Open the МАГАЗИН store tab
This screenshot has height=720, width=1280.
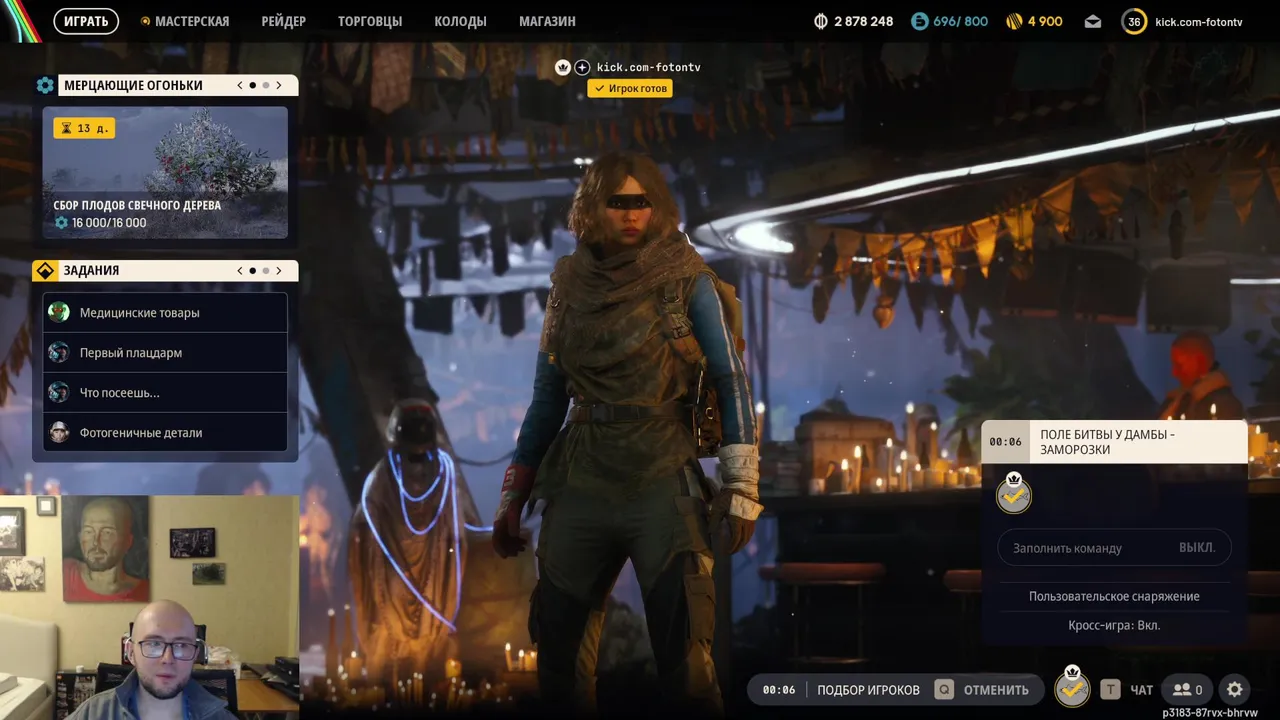547,21
